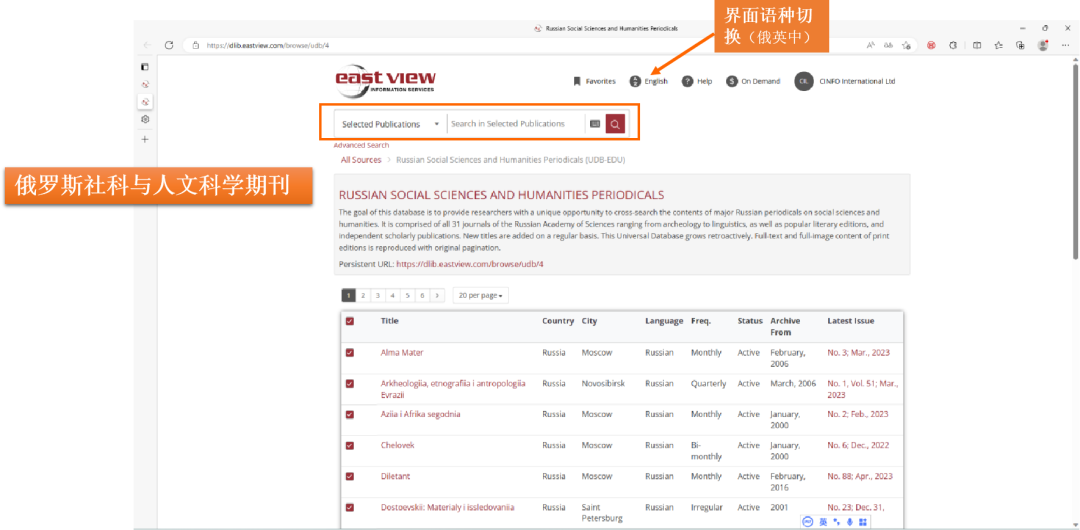1080x530 pixels.
Task: Click the browser address bar URL
Action: tap(268, 45)
